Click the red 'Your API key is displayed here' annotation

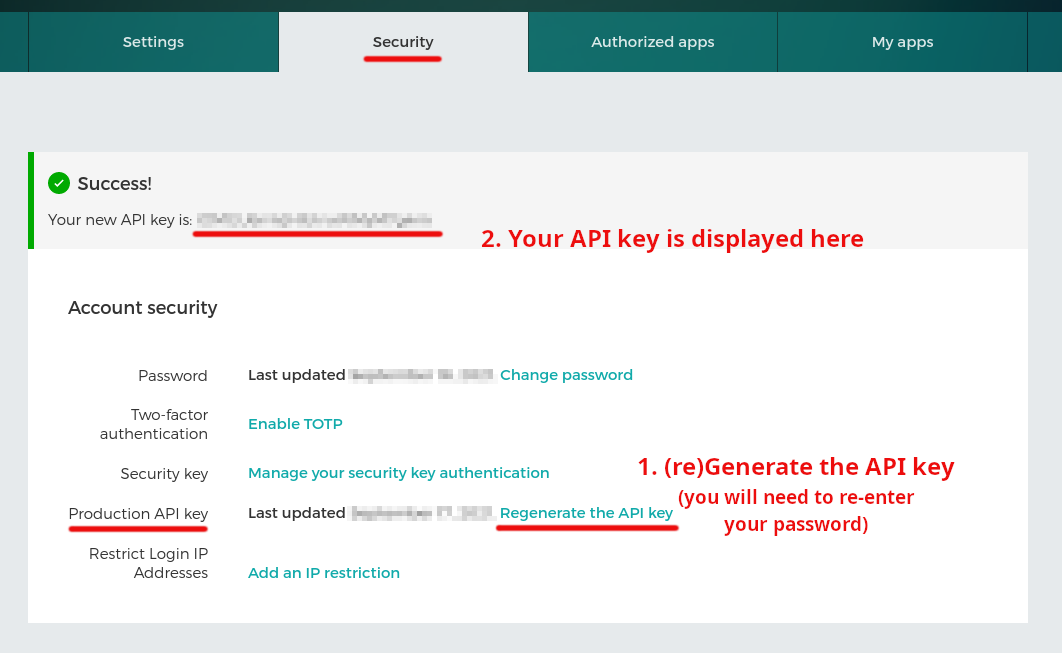pos(672,239)
